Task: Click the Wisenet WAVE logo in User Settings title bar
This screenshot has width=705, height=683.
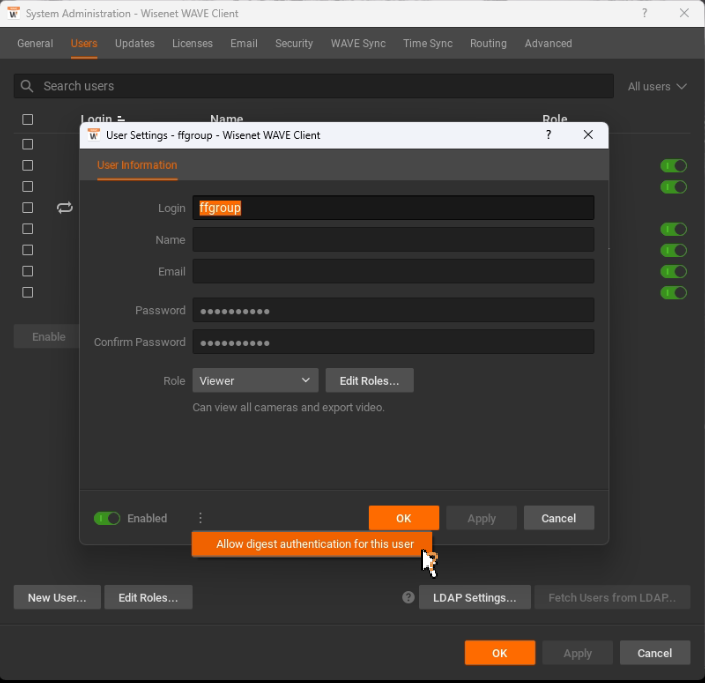Action: (x=94, y=135)
